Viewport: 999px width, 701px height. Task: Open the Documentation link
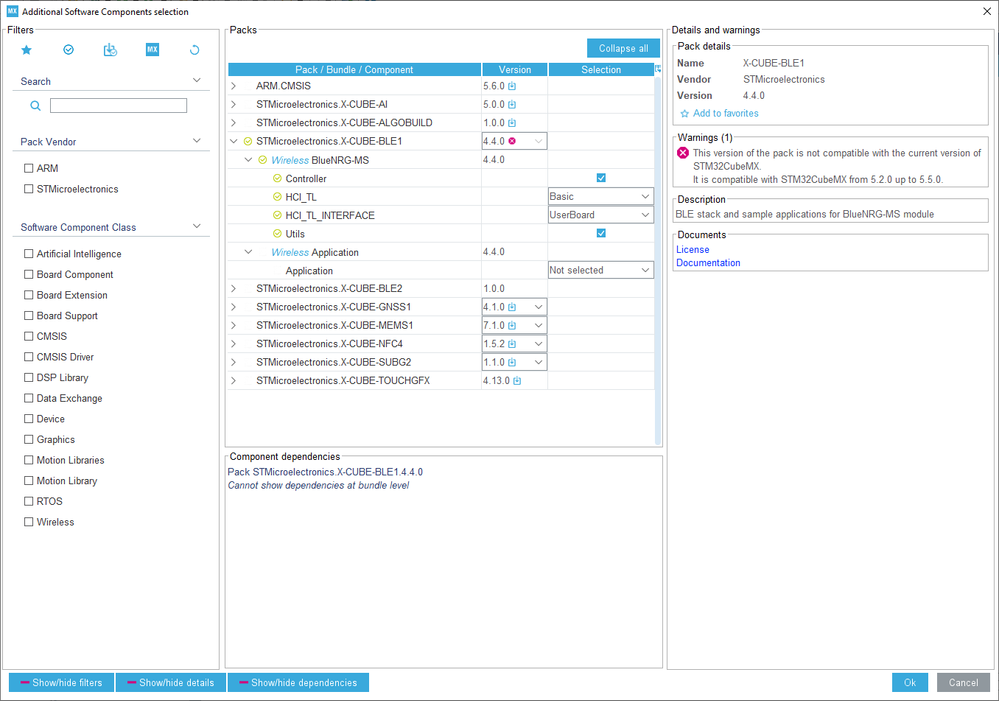click(x=708, y=263)
